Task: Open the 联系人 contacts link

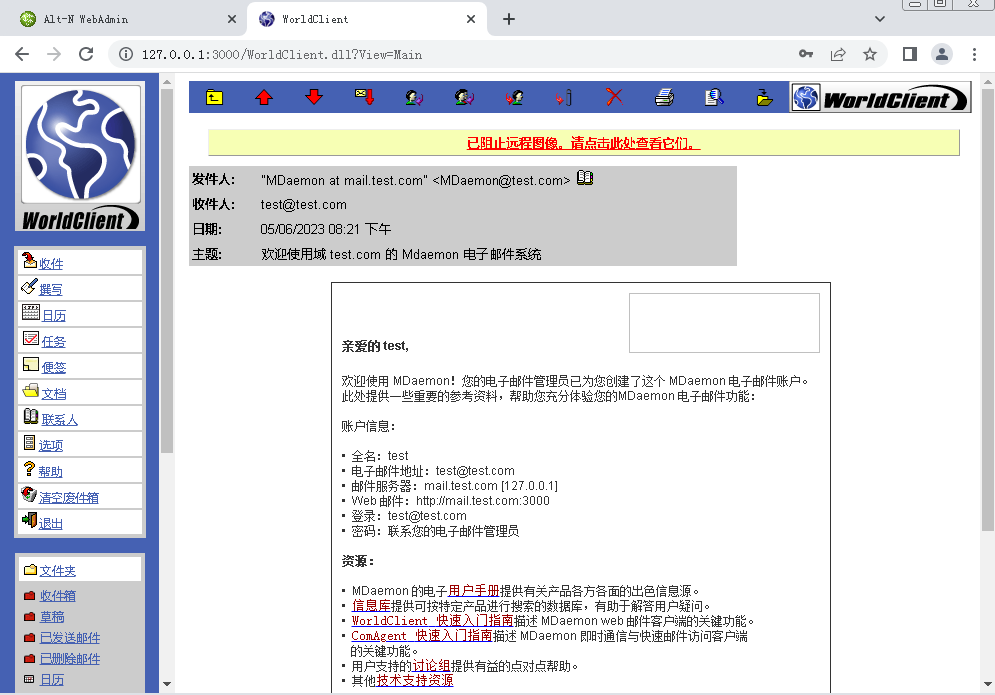Action: coord(60,420)
